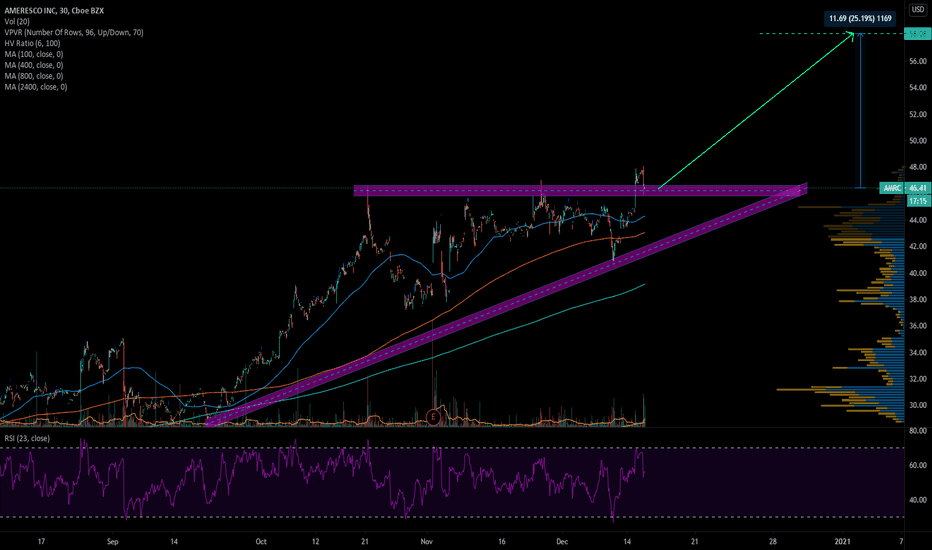Screen dimensions: 932x550
Task: Click the 42.00 price axis label
Action: (918, 246)
